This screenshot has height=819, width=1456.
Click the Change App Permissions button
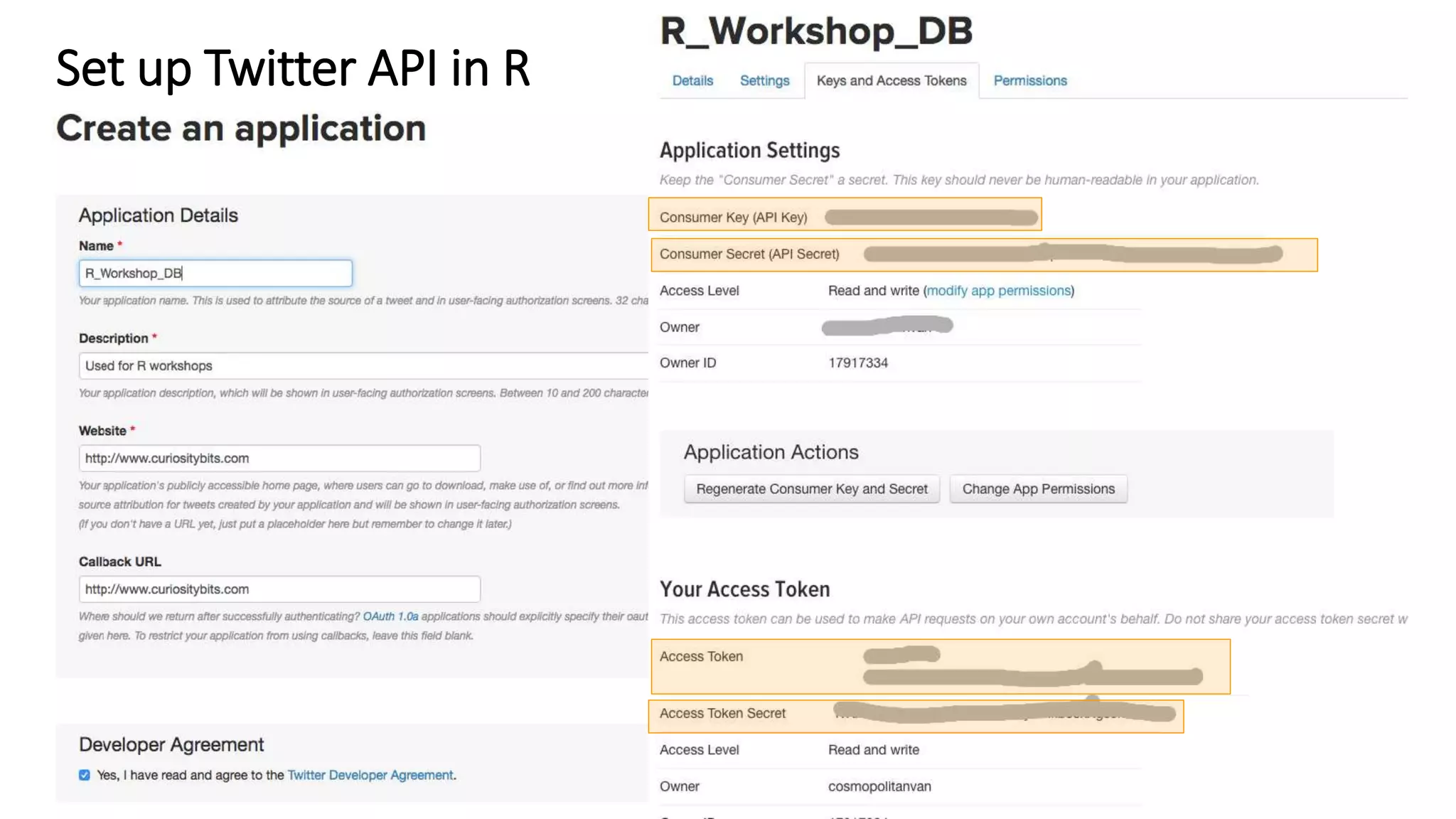[1039, 489]
